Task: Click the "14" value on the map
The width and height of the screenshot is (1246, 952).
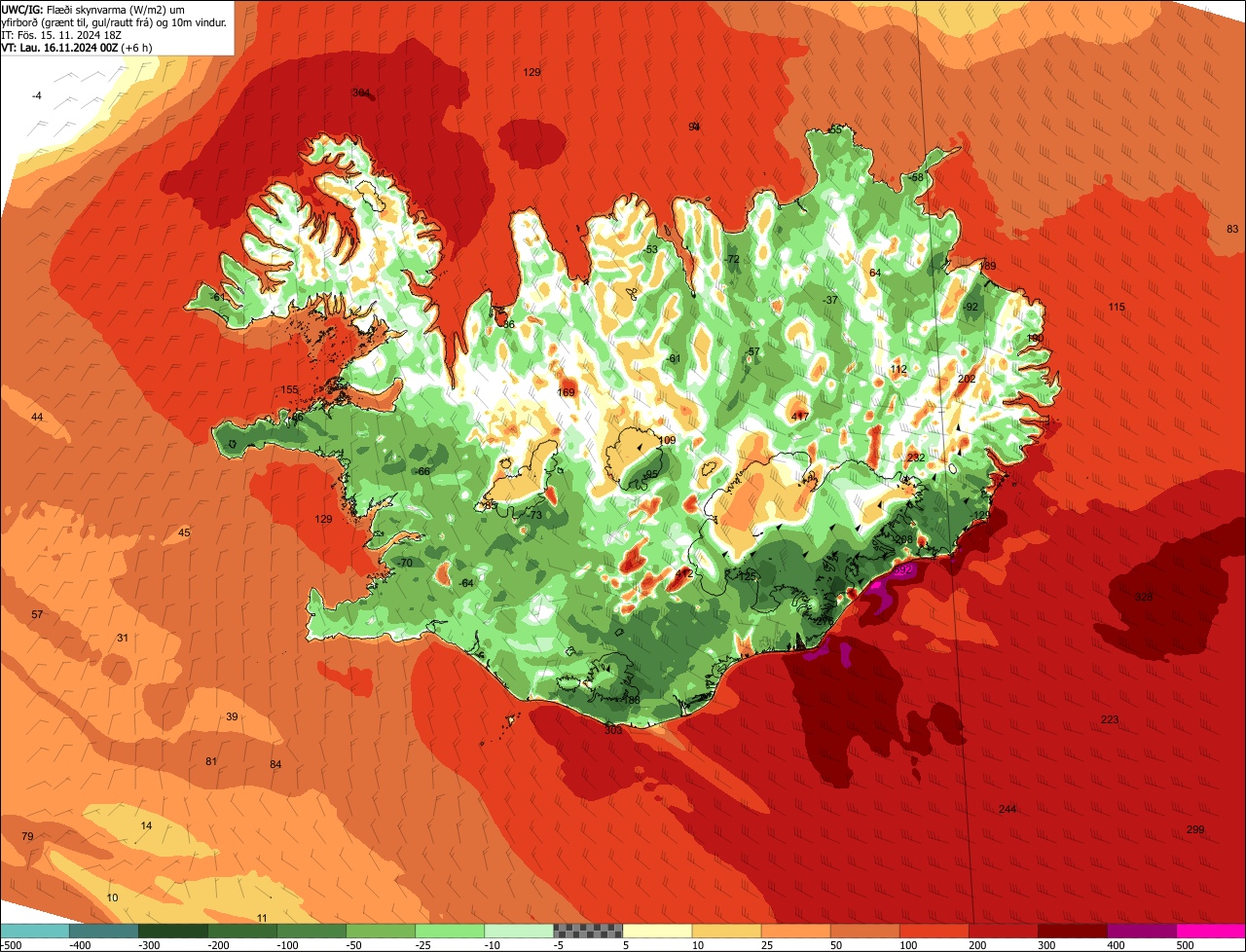Action: 146,825
